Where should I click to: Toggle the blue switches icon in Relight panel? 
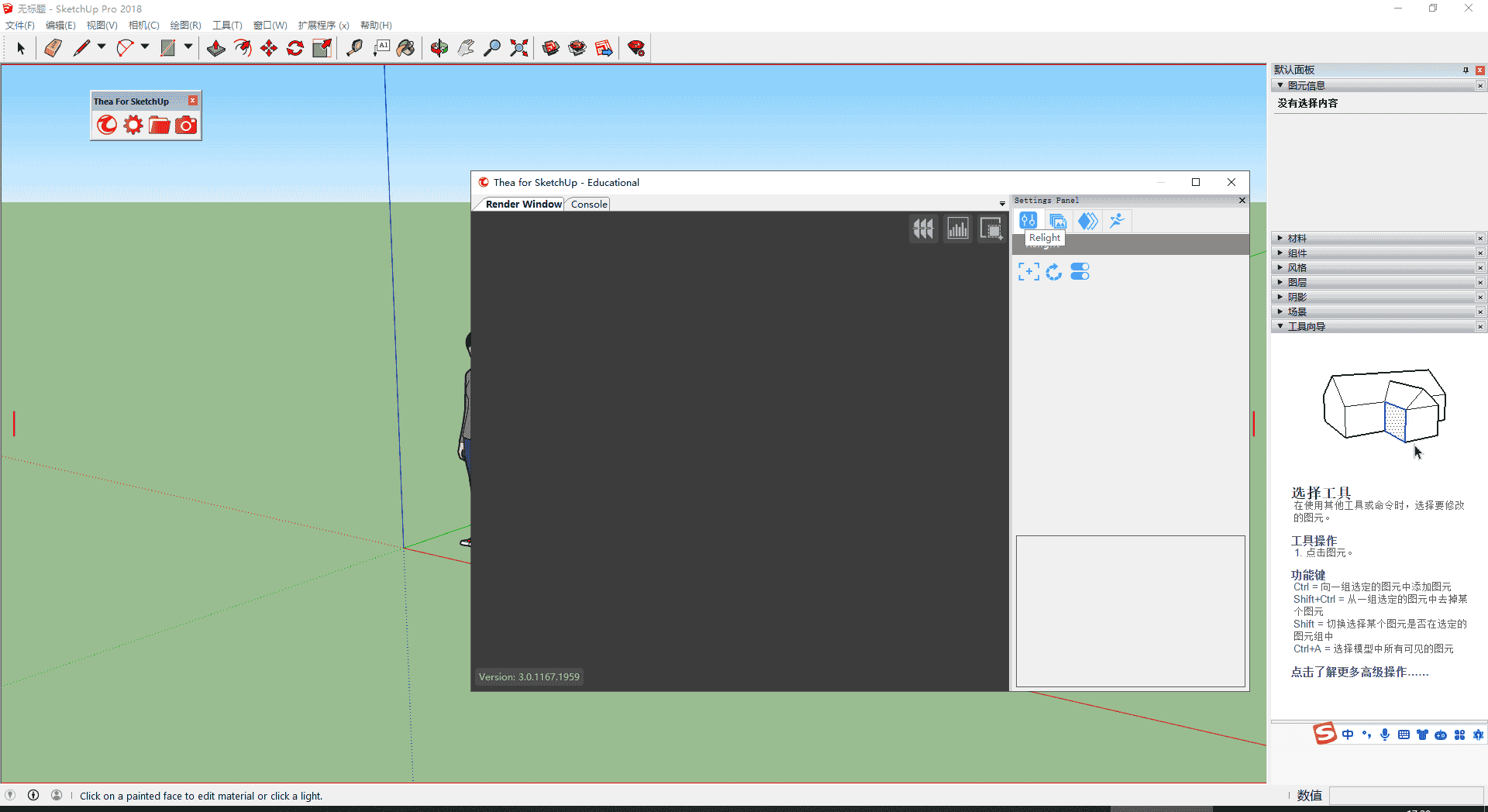click(x=1080, y=271)
